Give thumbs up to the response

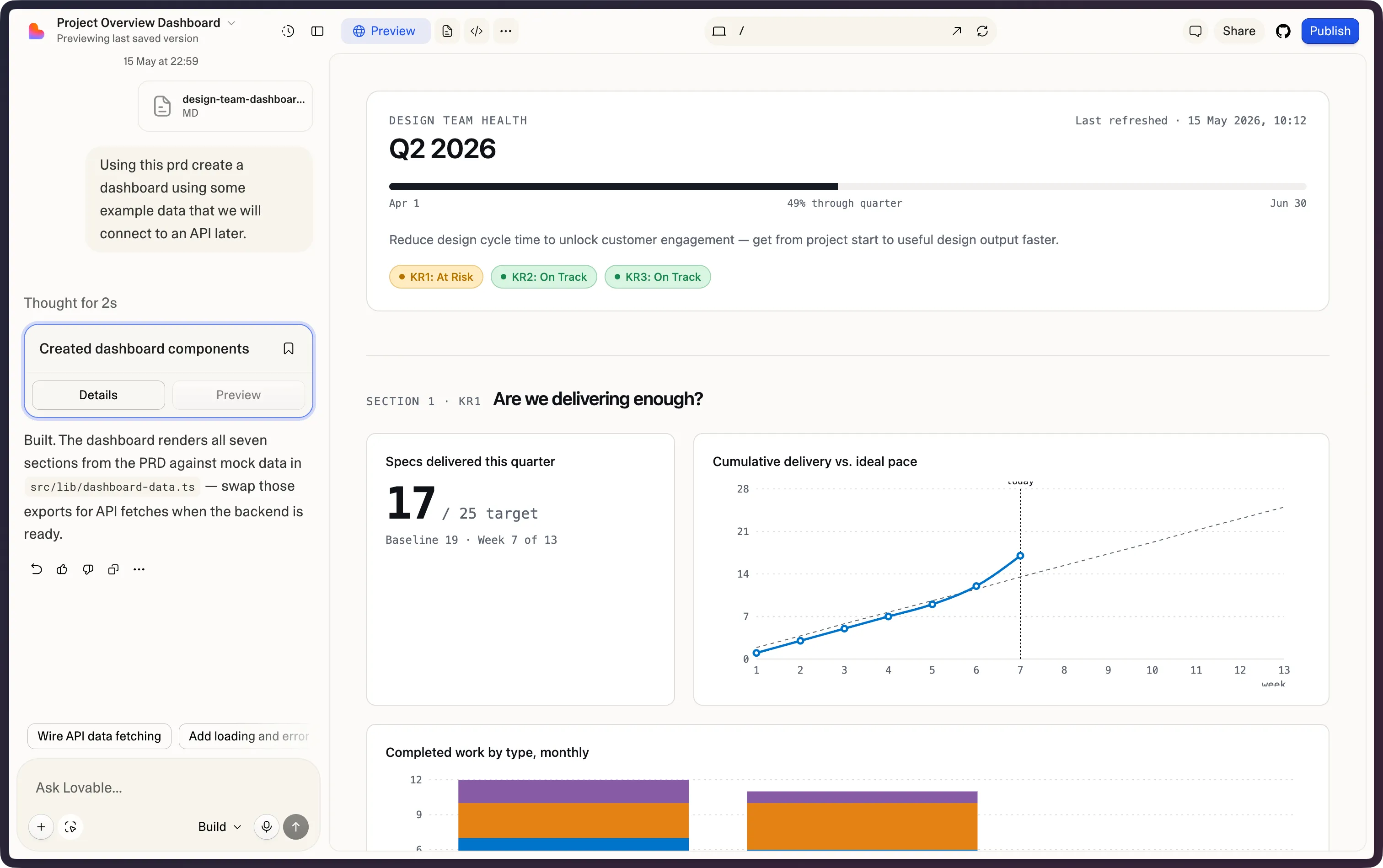click(x=62, y=569)
